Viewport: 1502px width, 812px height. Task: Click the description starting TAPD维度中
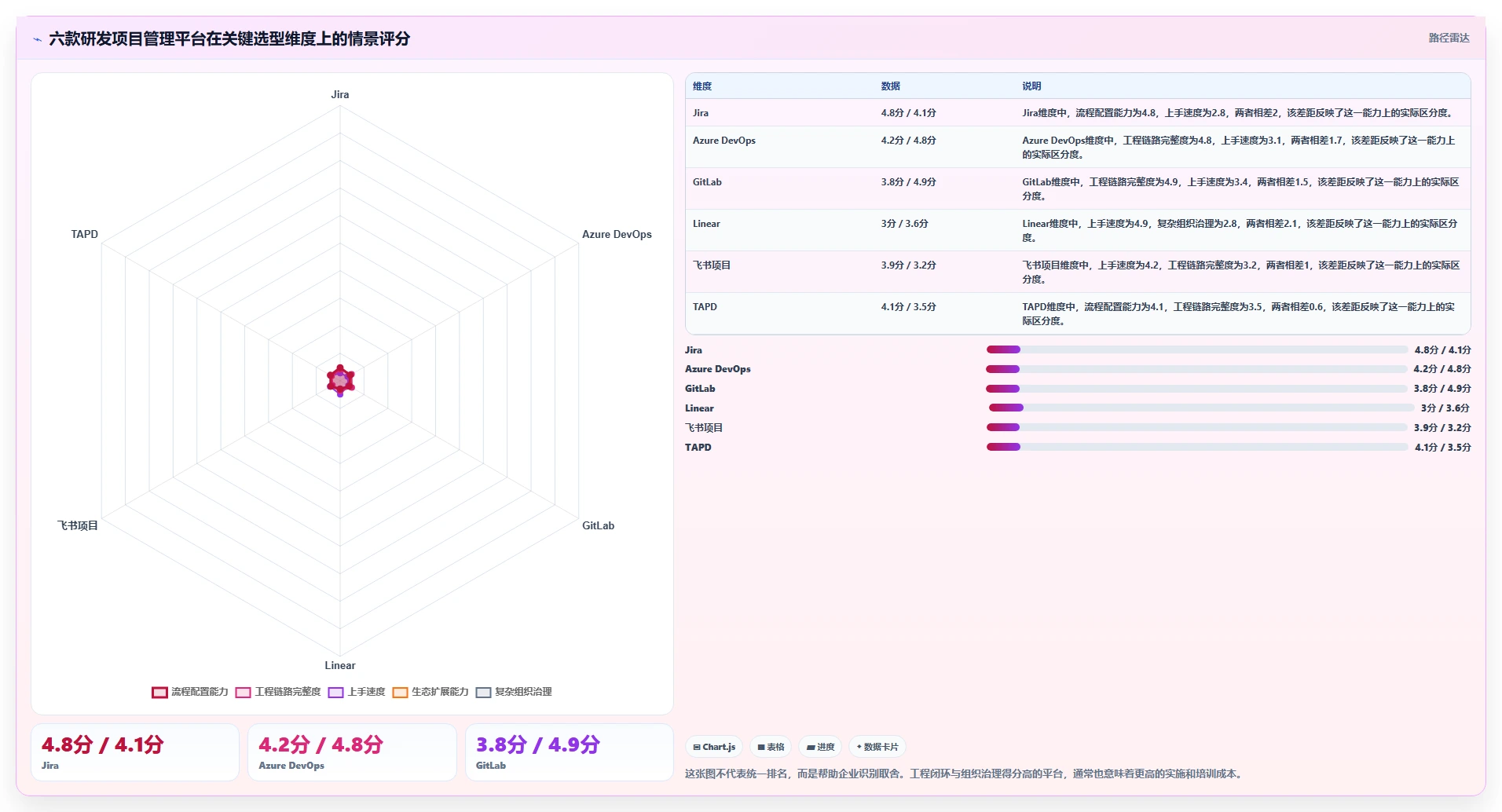pos(1239,314)
